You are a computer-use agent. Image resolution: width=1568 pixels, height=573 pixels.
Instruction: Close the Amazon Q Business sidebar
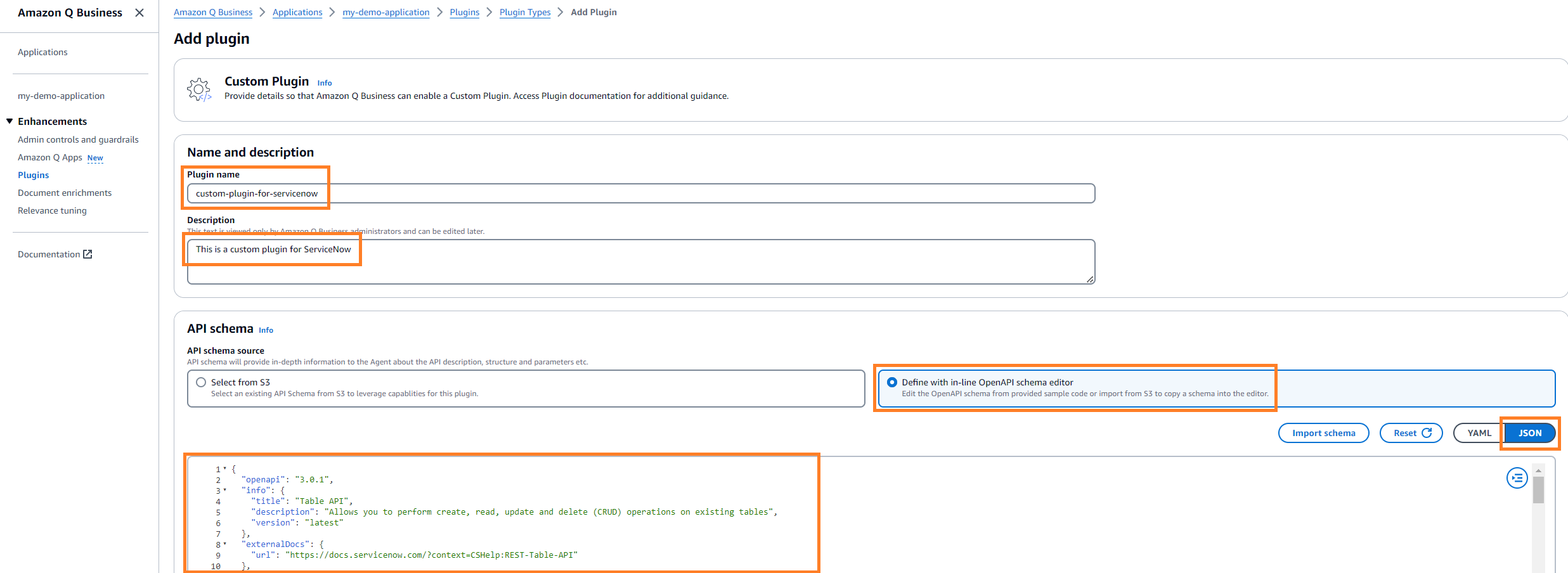[139, 12]
